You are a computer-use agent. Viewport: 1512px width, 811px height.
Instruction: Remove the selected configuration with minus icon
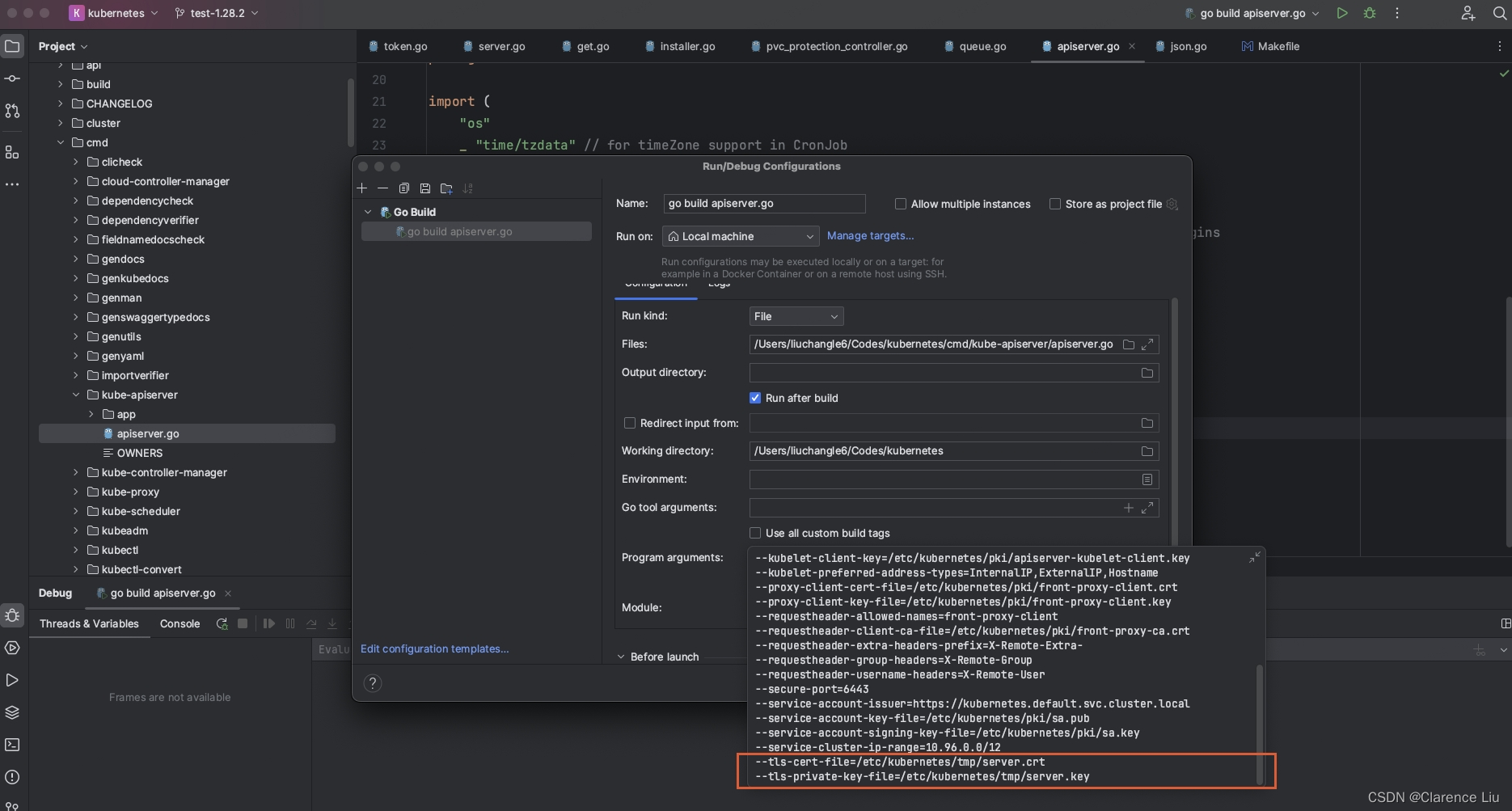click(x=382, y=188)
